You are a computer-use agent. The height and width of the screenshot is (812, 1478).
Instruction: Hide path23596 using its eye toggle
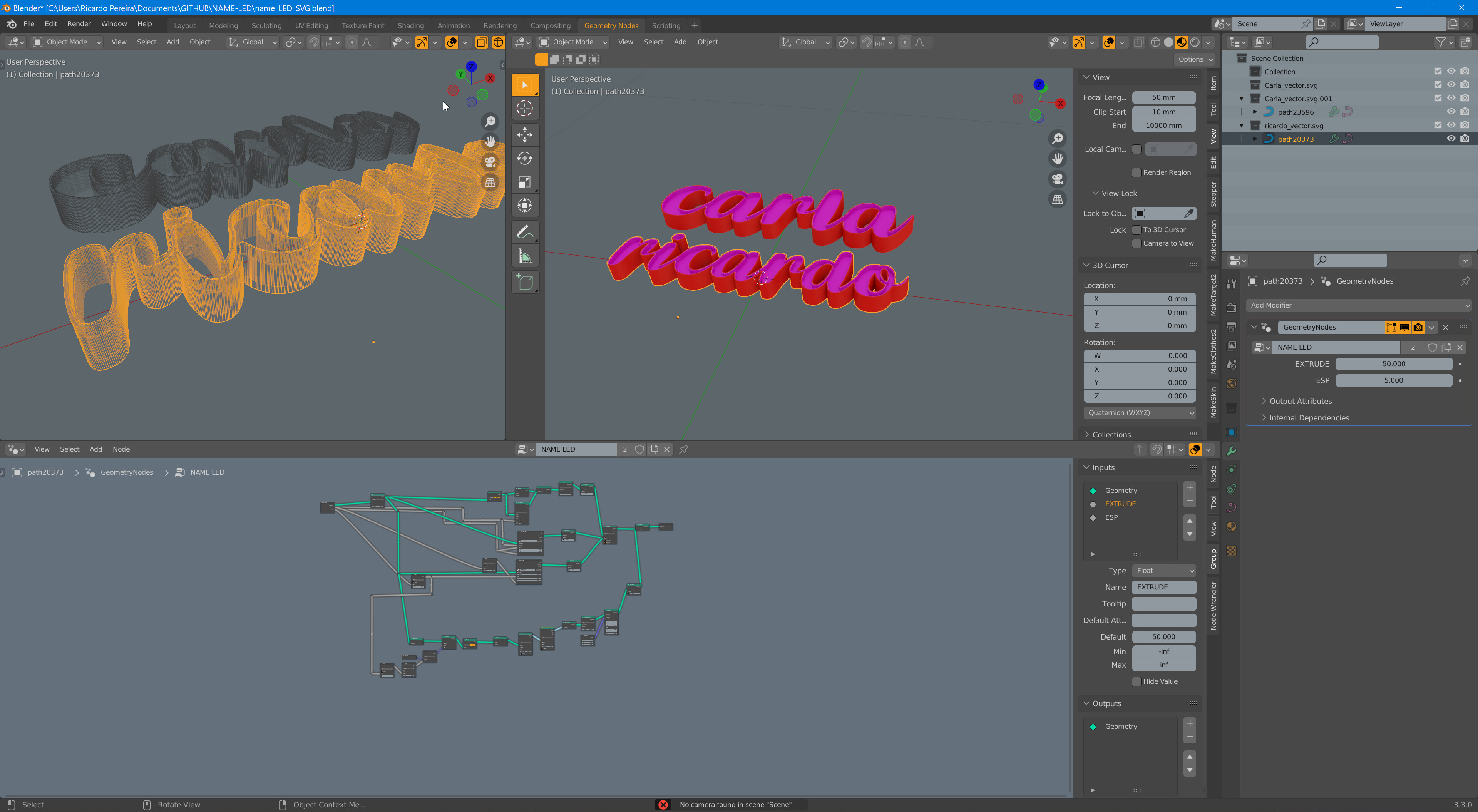click(1451, 111)
